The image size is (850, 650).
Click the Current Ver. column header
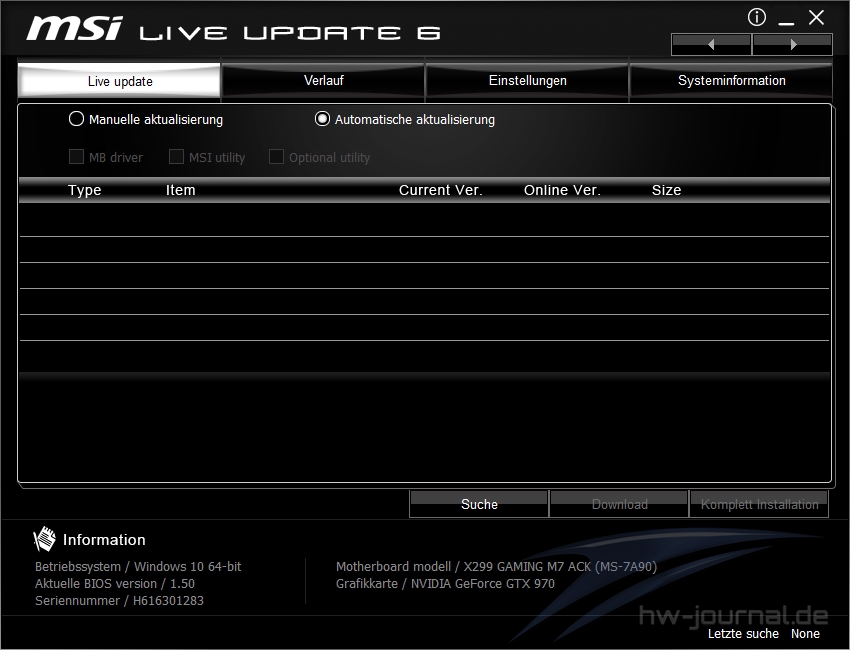440,190
